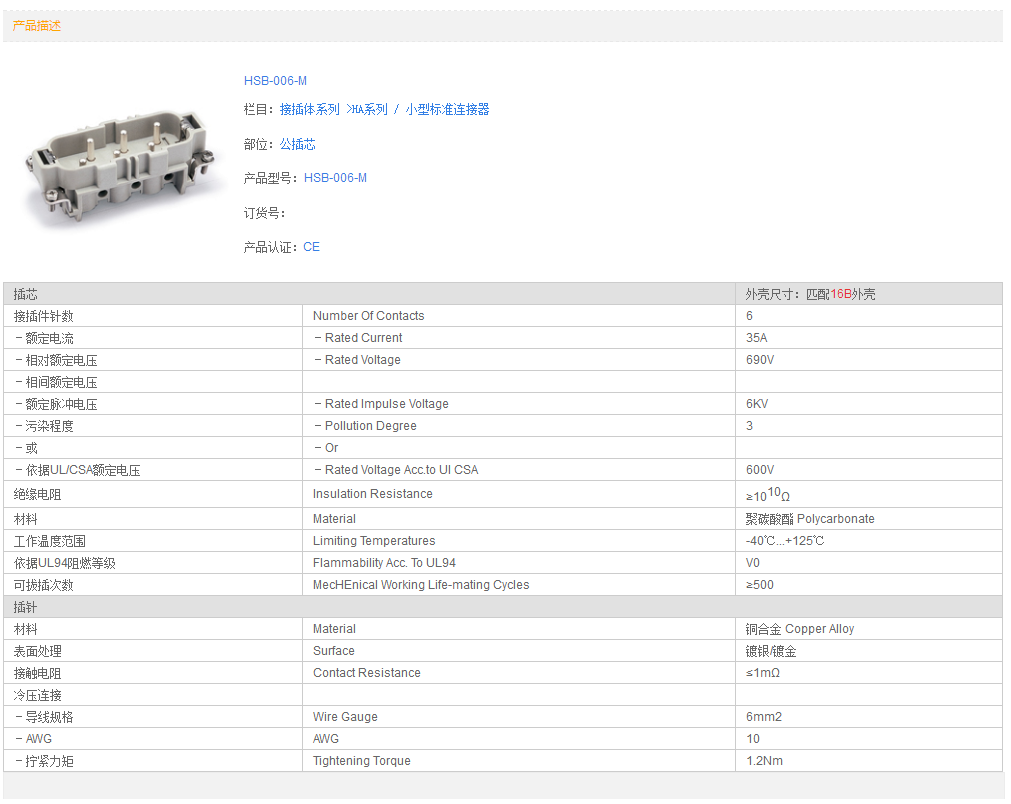Open the 小型标准连接器 category link
Image resolution: width=1011 pixels, height=804 pixels.
coord(447,110)
